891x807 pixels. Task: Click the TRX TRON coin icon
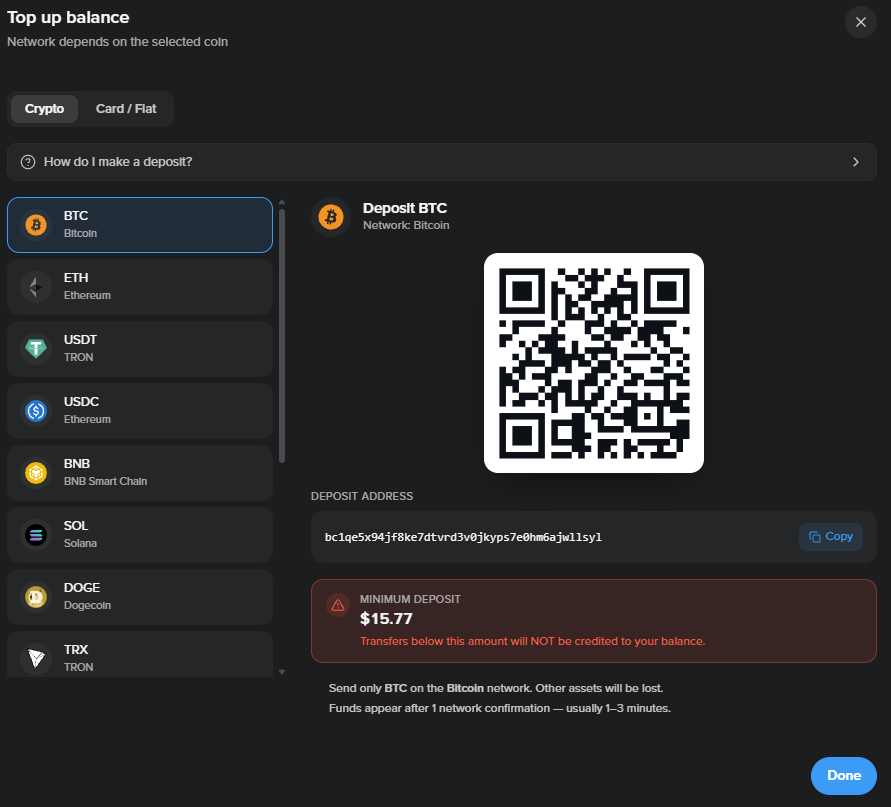pos(36,658)
